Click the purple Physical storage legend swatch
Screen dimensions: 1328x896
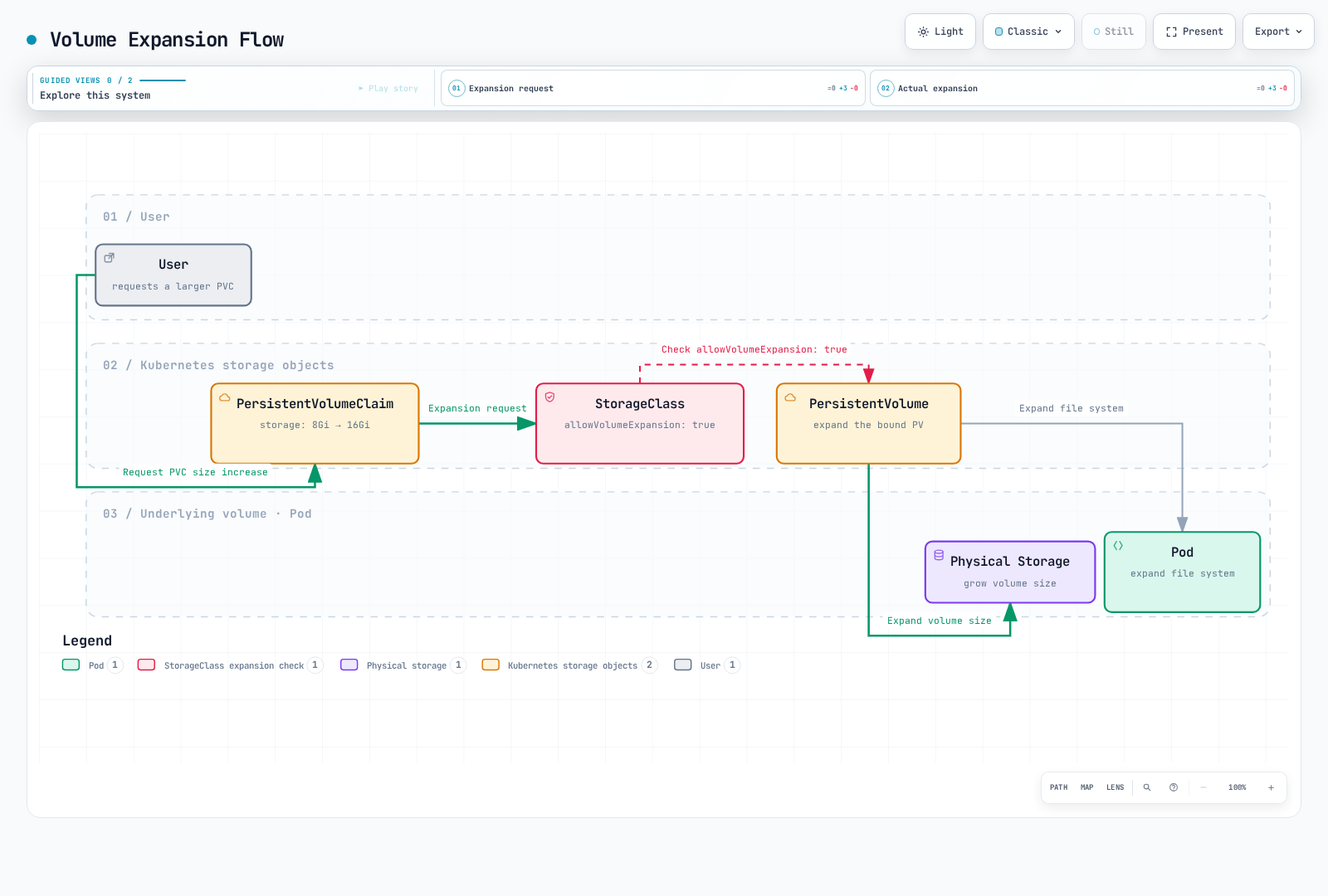point(349,665)
